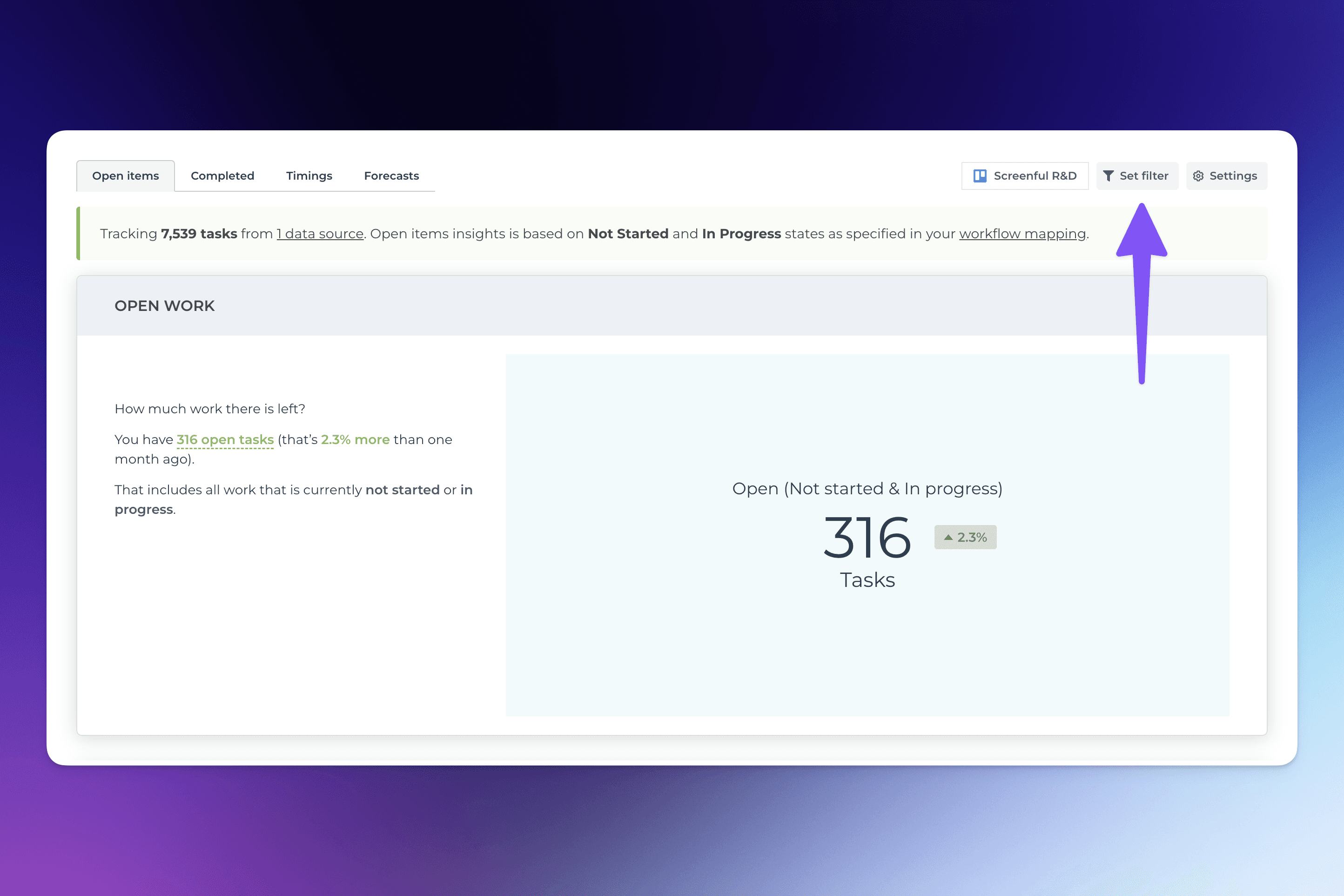Open the Timings tab
1344x896 pixels.
309,175
